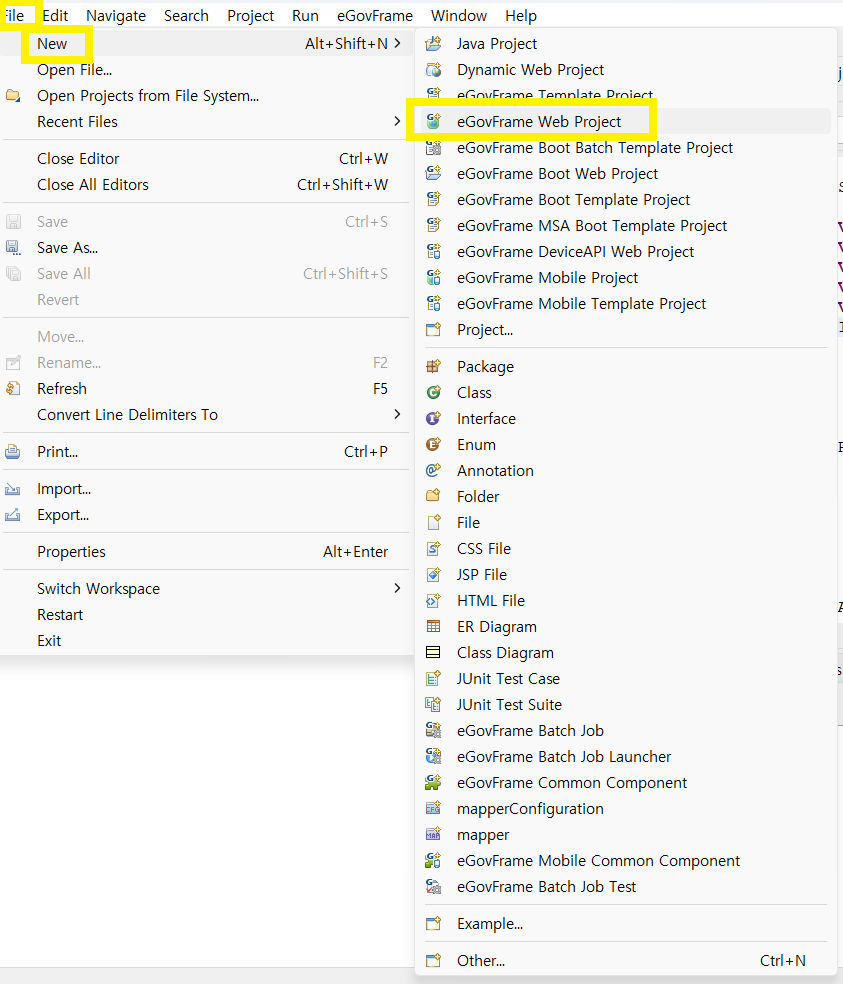Click the Folder icon in submenu
Screen dimensions: 843x984
(433, 496)
